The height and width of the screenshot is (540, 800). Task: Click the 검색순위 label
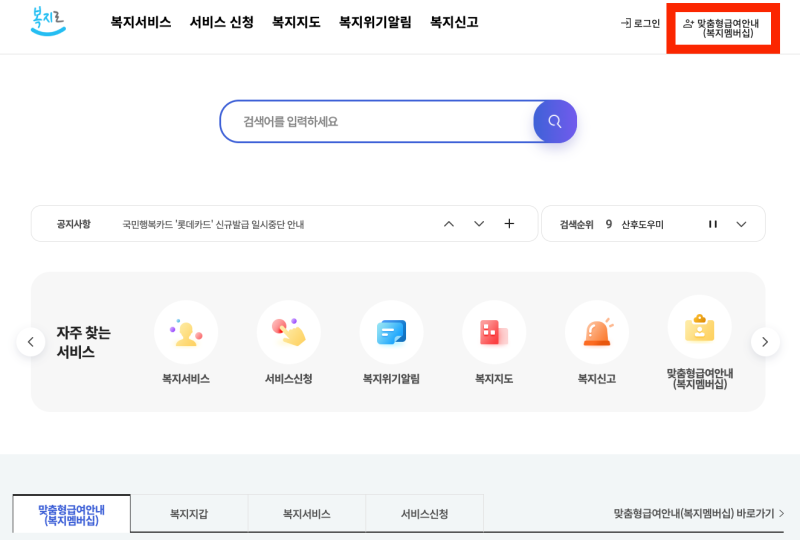(x=577, y=225)
